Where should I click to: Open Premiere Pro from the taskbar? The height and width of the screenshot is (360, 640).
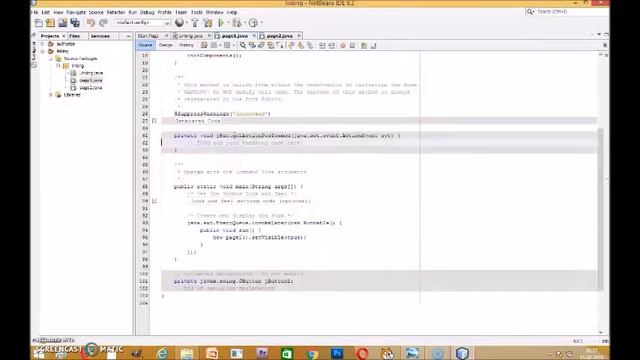pos(262,353)
